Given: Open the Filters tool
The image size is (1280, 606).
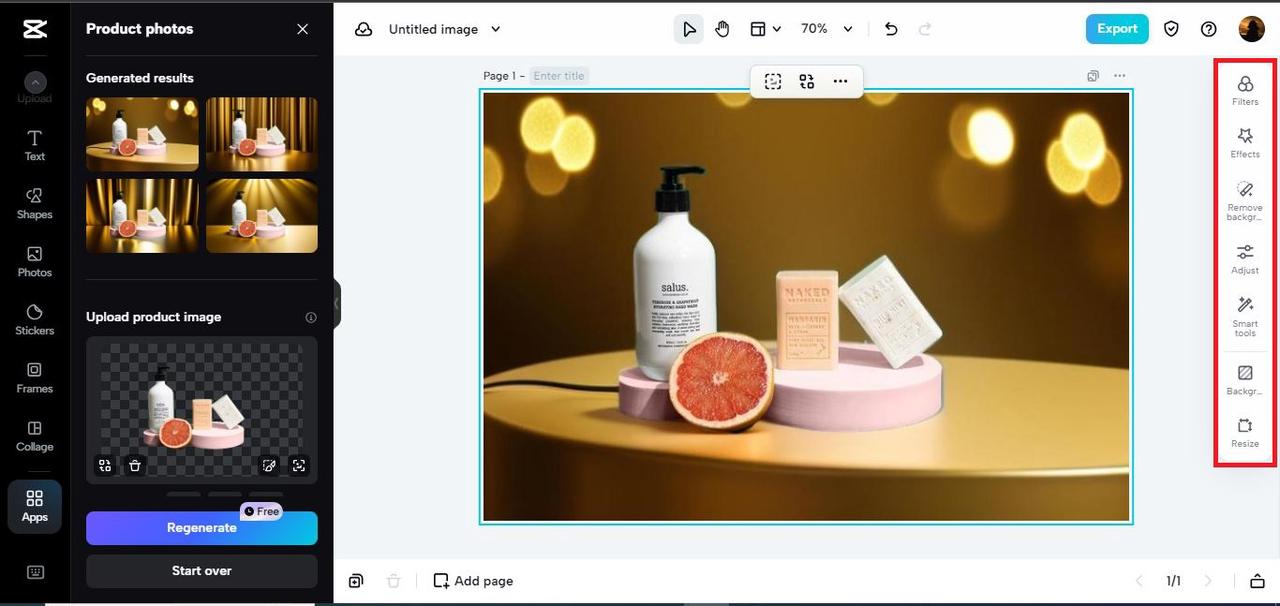Looking at the screenshot, I should pyautogui.click(x=1245, y=90).
